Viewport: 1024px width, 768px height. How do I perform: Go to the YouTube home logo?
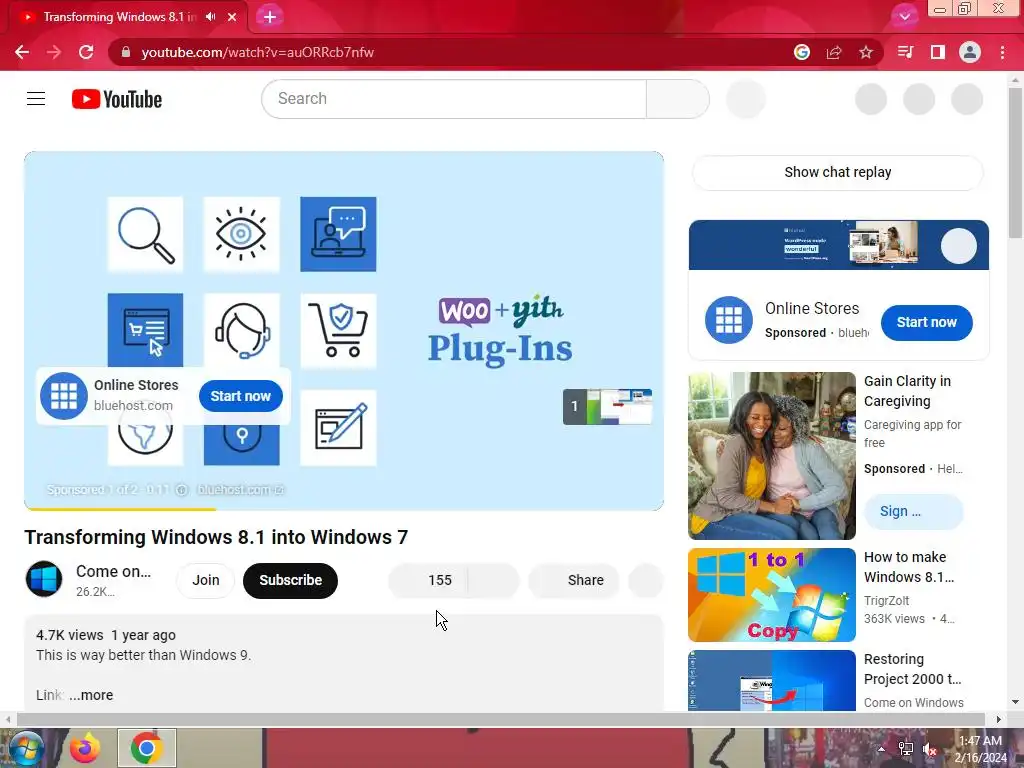(x=117, y=99)
